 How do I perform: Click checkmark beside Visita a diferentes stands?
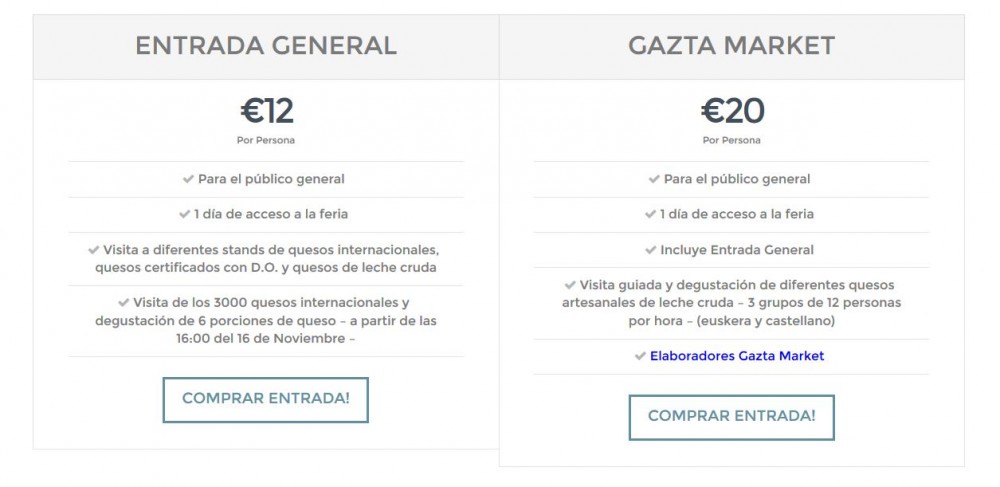click(x=94, y=250)
